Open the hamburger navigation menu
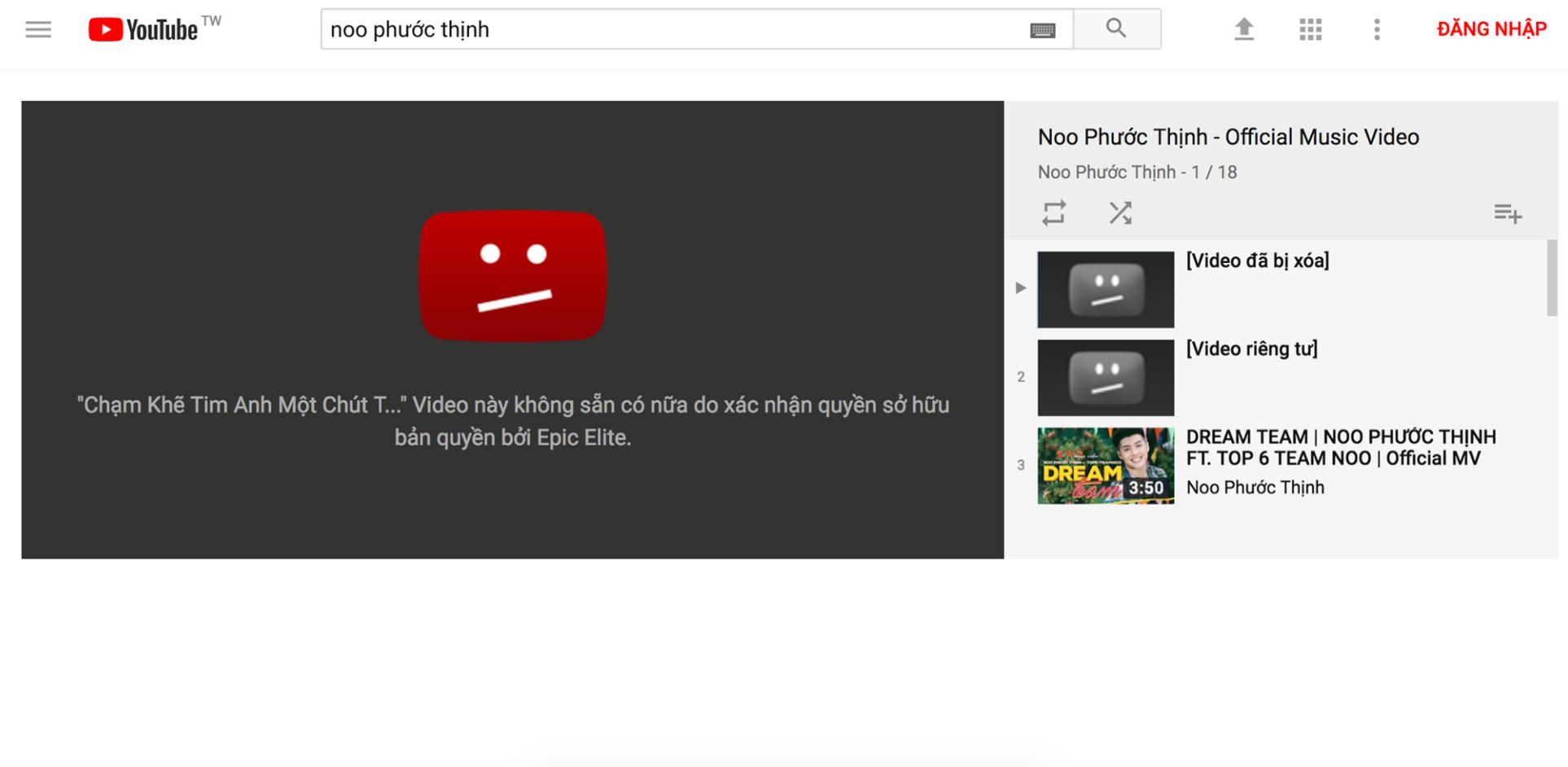 (37, 29)
